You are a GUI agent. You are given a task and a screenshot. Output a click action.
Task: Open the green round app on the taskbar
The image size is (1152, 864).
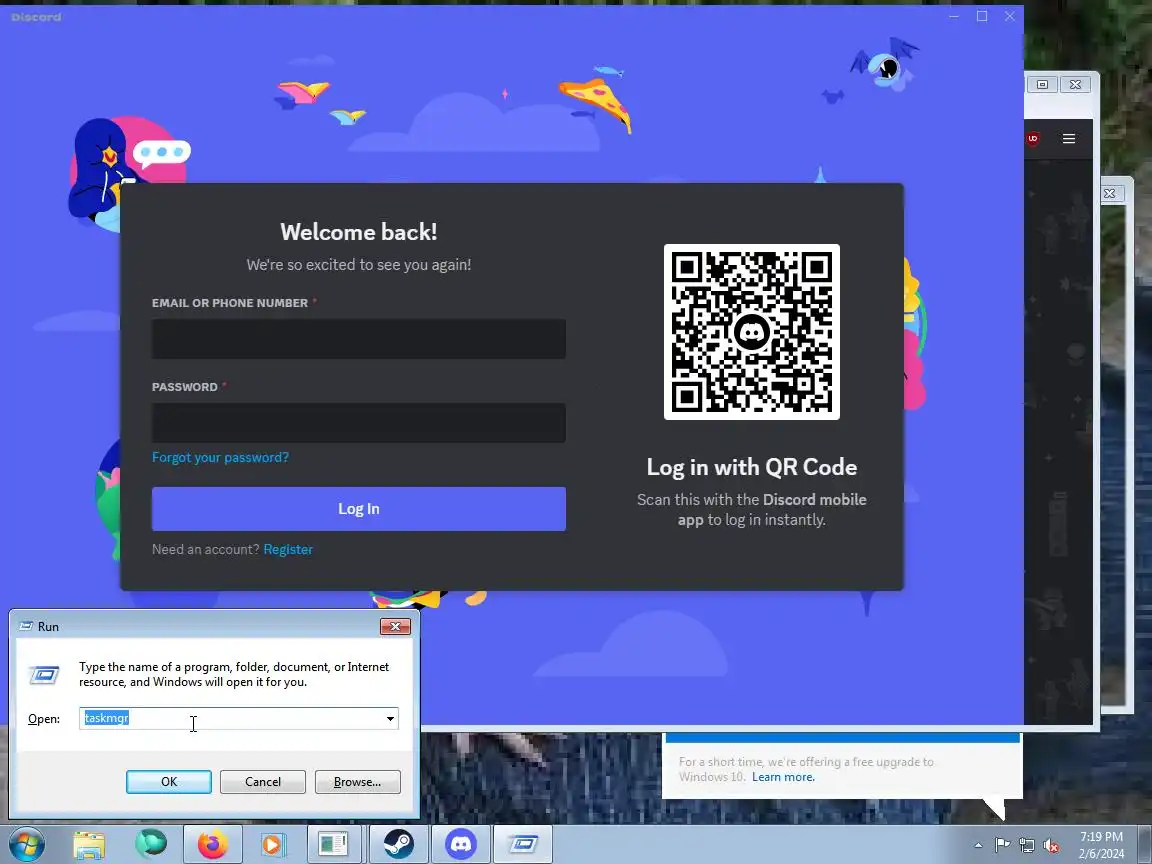(151, 844)
